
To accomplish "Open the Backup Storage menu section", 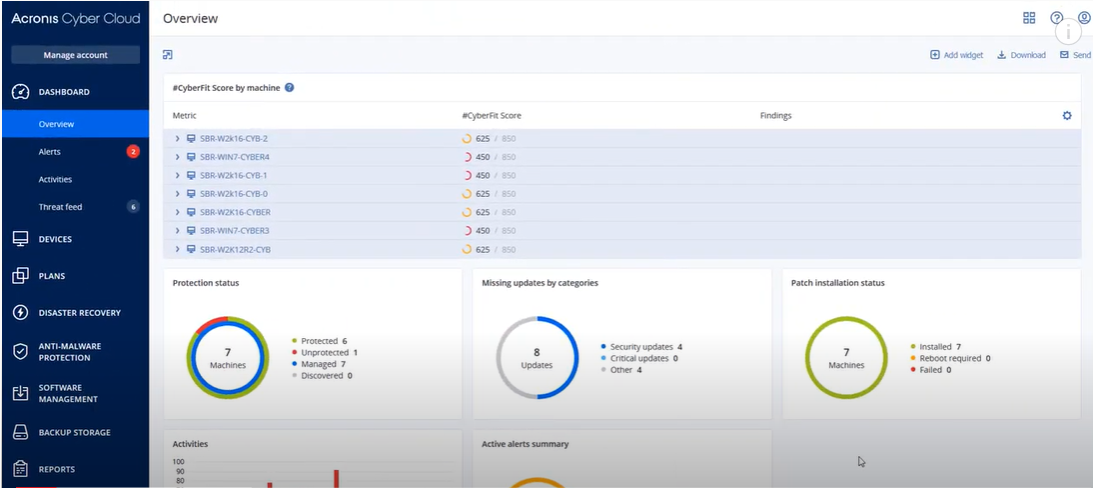I will (75, 432).
